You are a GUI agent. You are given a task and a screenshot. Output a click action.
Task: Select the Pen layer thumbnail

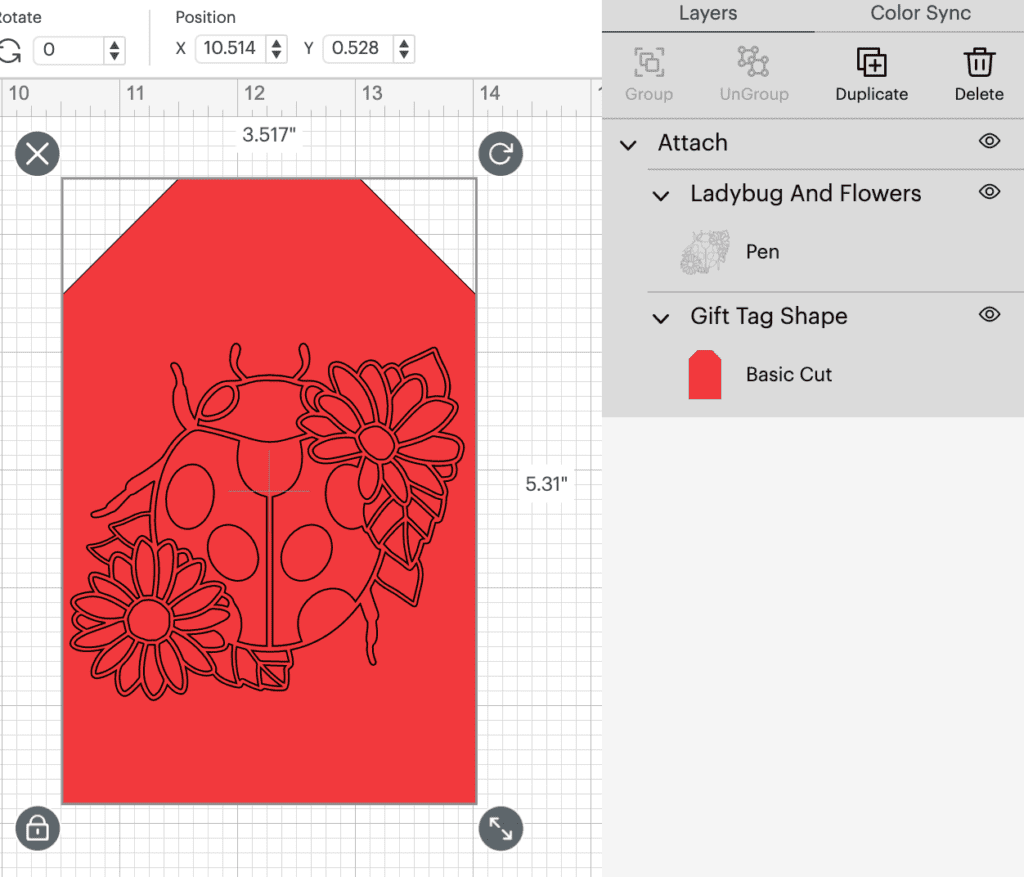(705, 251)
